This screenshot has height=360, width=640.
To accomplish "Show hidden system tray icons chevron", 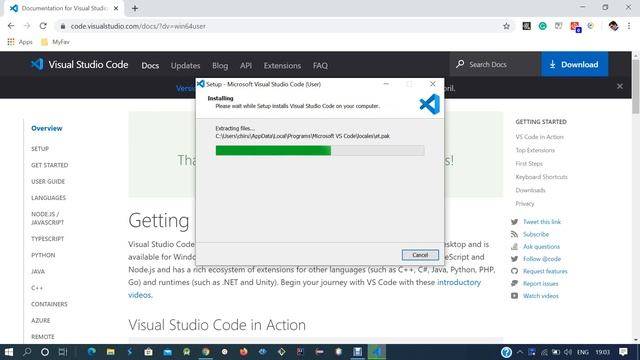I will 520,352.
